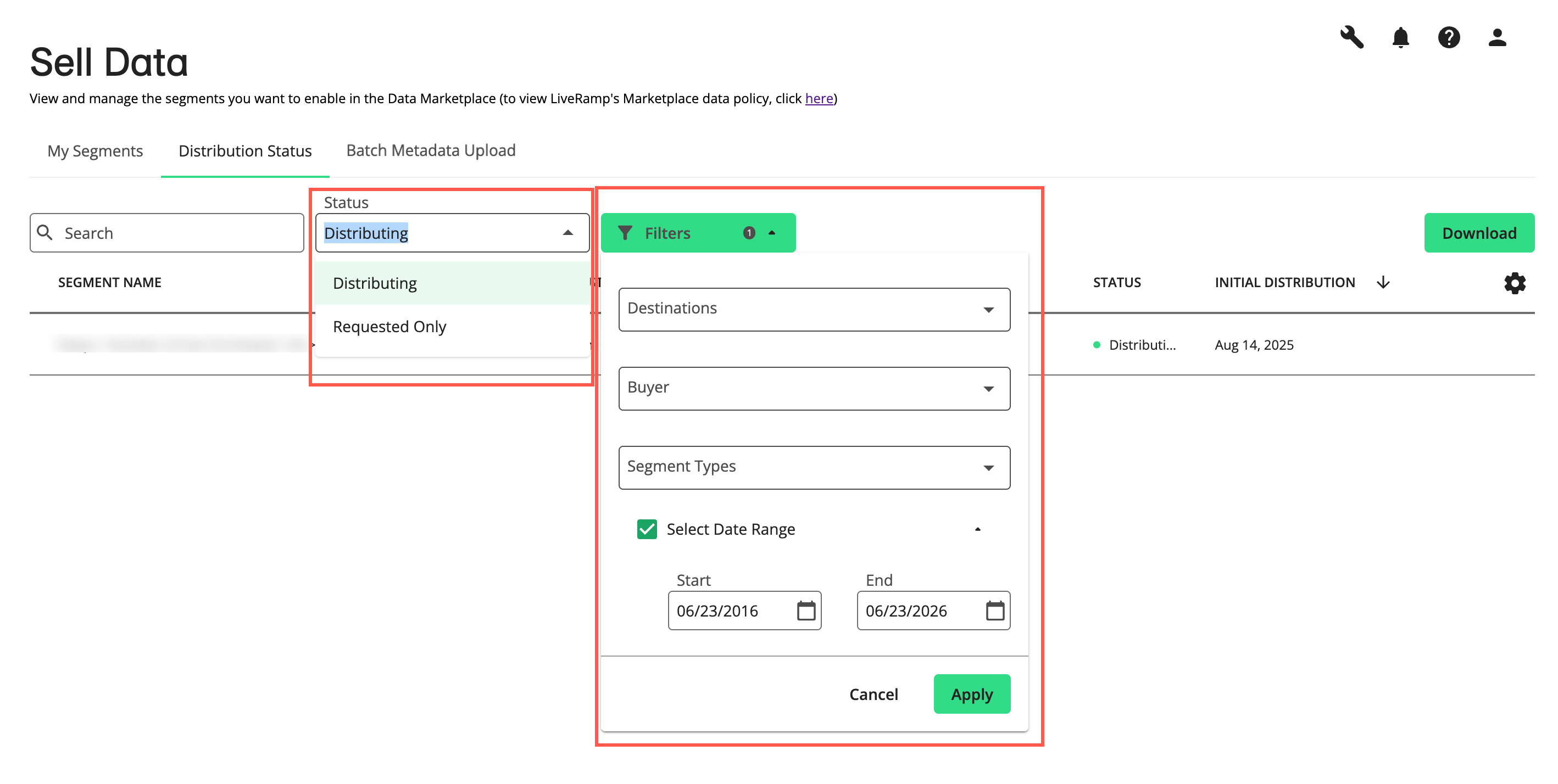Click the SEGMENT NAME column header
This screenshot has width=1558, height=784.
click(109, 282)
